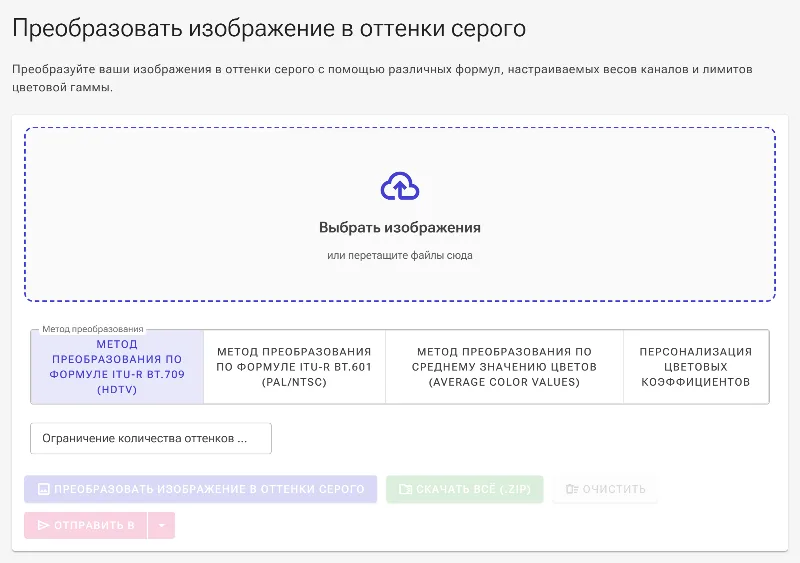Select the ITU-R BT.601 (PAL/NTSC) method

coord(294,366)
